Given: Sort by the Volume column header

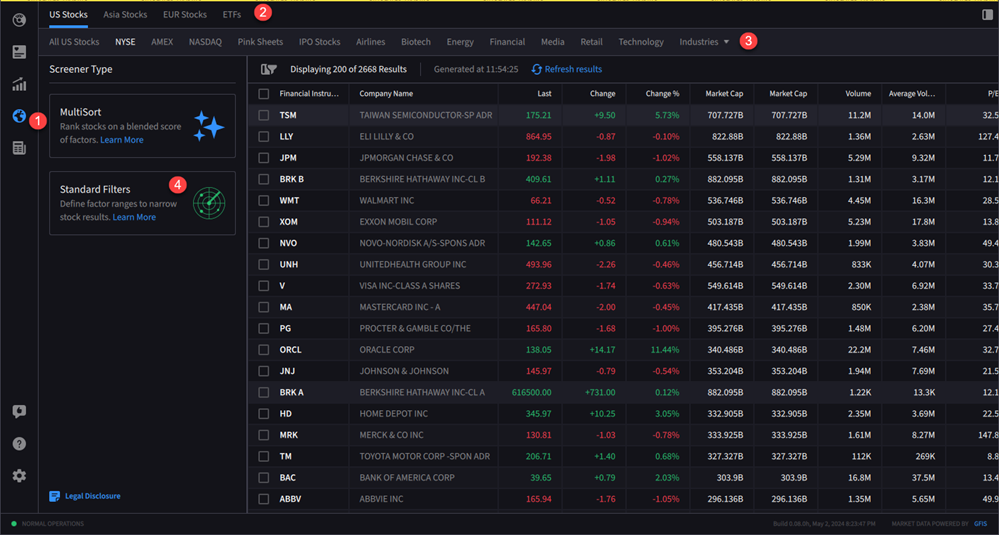Looking at the screenshot, I should point(858,94).
